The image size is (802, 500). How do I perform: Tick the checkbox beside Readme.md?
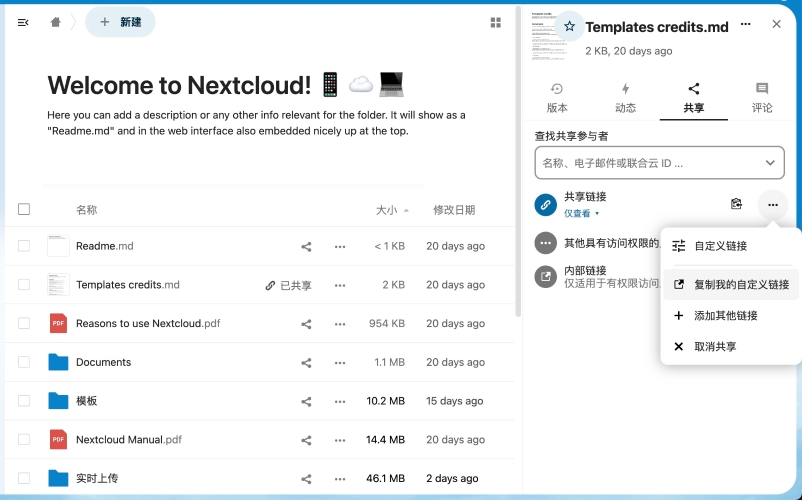24,246
